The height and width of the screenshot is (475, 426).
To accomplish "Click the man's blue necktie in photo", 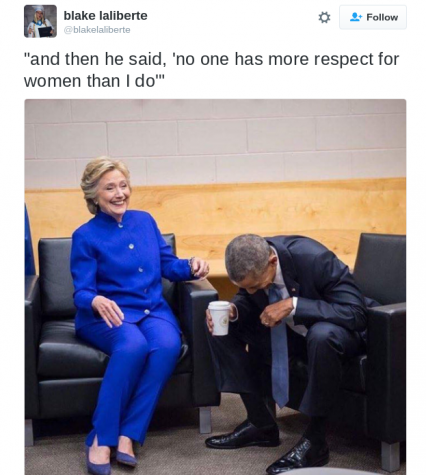I will point(279,350).
